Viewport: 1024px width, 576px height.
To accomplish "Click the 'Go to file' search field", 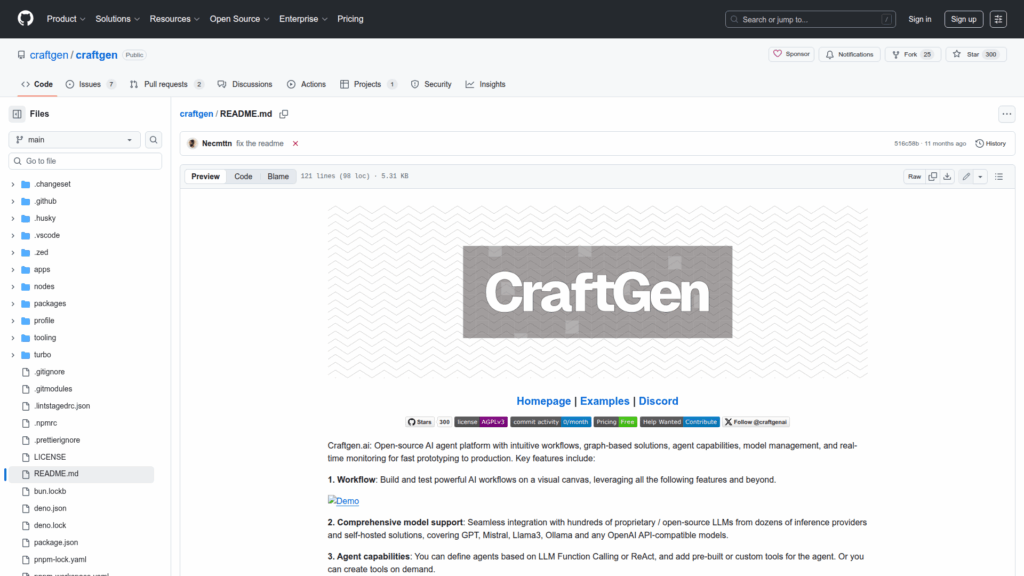I will tap(85, 161).
